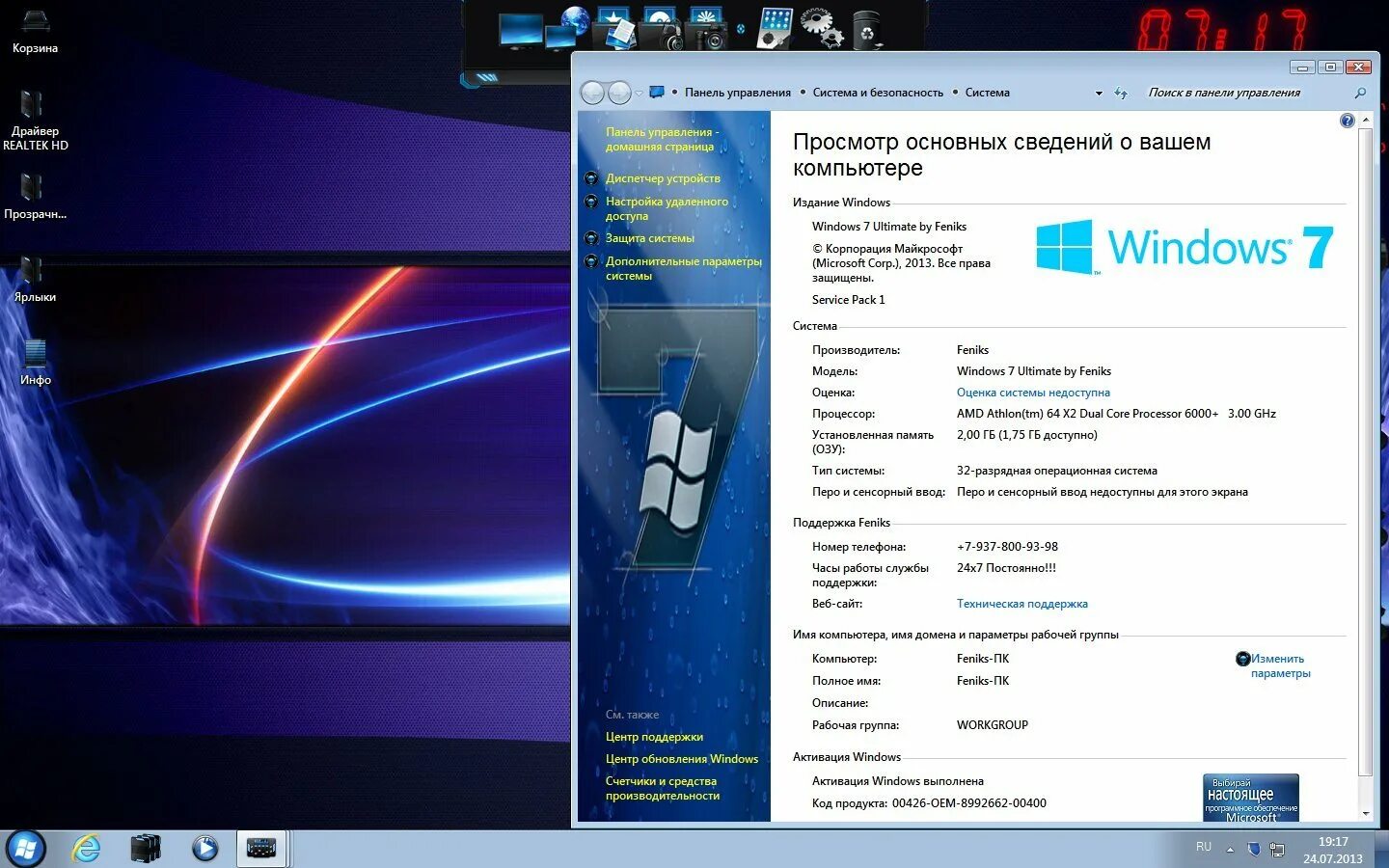Click the gears settings icon in dock
This screenshot has width=1389, height=868.
[x=822, y=27]
